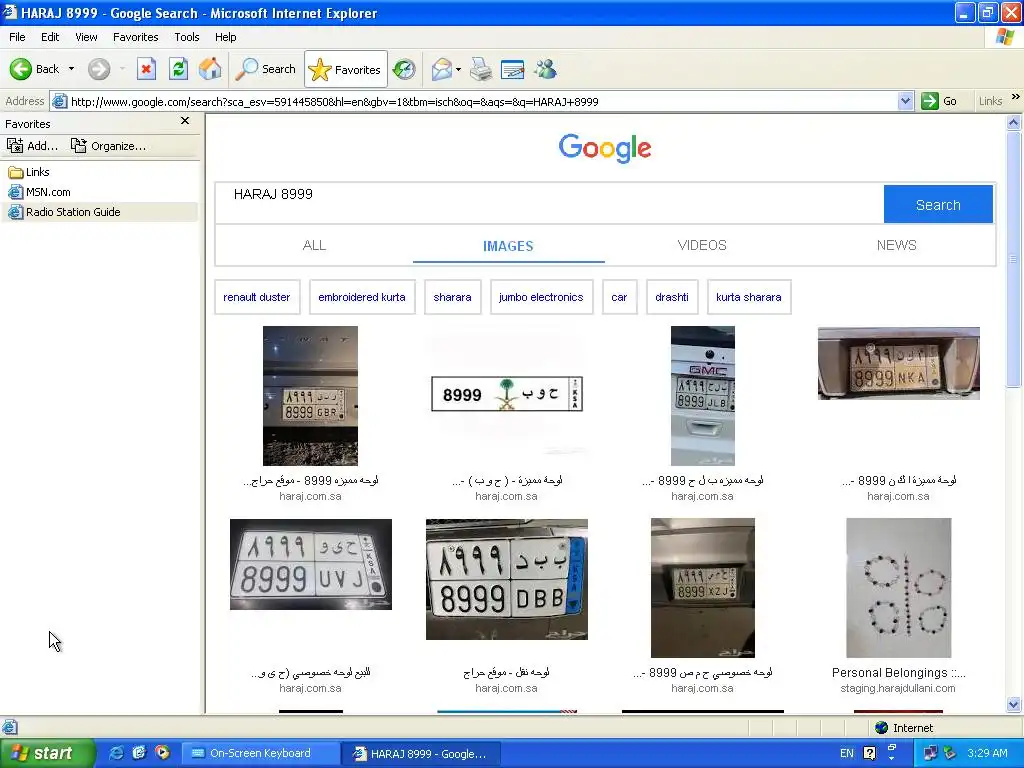Open the Tools menu
The image size is (1024, 768).
tap(187, 37)
